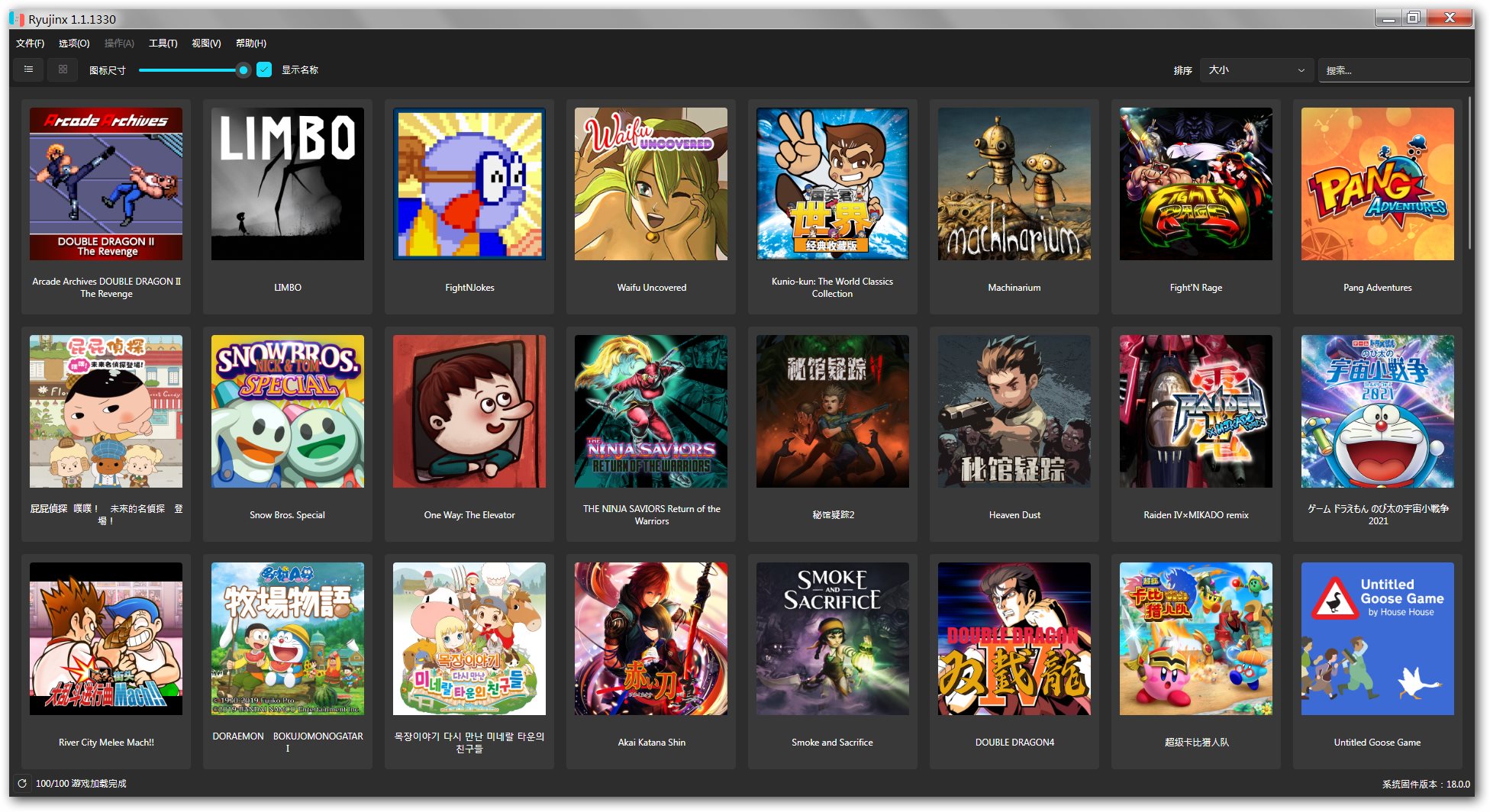Select the DOUBLE DRAGON4 game cover
Image resolution: width=1490 pixels, height=812 pixels.
[x=1014, y=639]
